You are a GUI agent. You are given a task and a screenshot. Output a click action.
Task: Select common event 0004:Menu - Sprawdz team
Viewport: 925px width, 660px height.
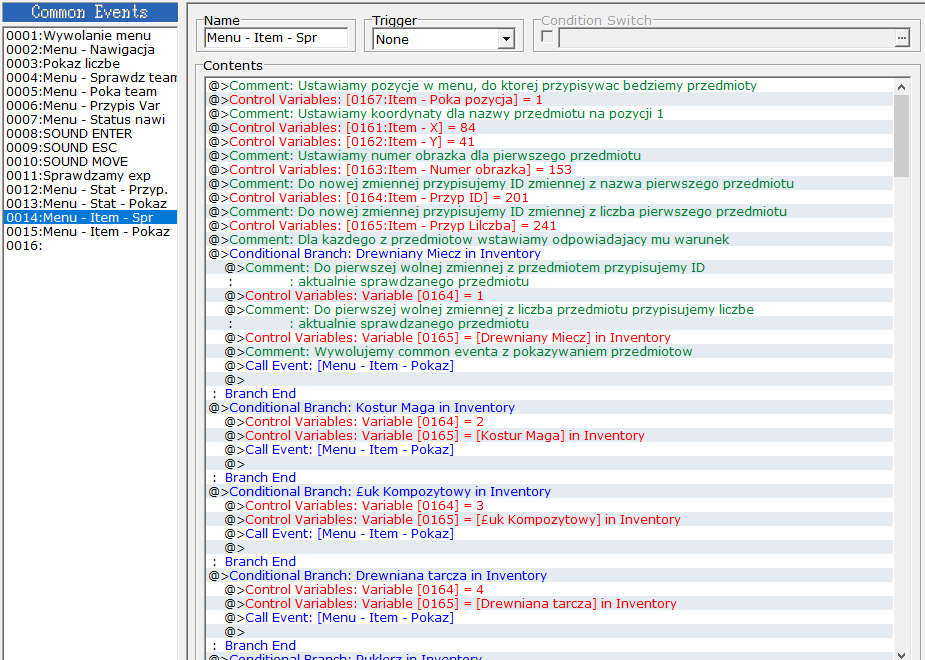[x=91, y=78]
